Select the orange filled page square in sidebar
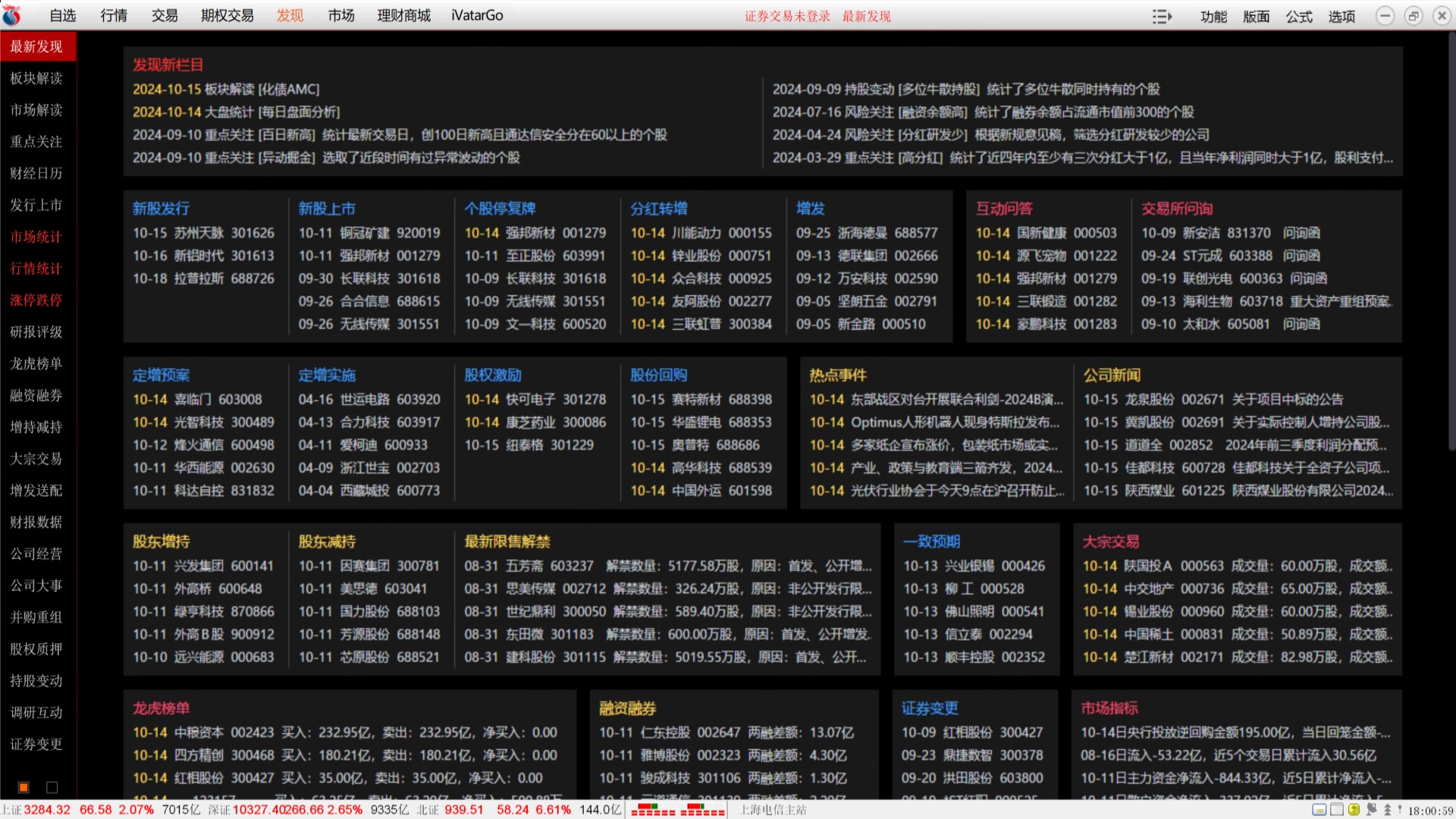This screenshot has width=1456, height=819. [x=24, y=787]
